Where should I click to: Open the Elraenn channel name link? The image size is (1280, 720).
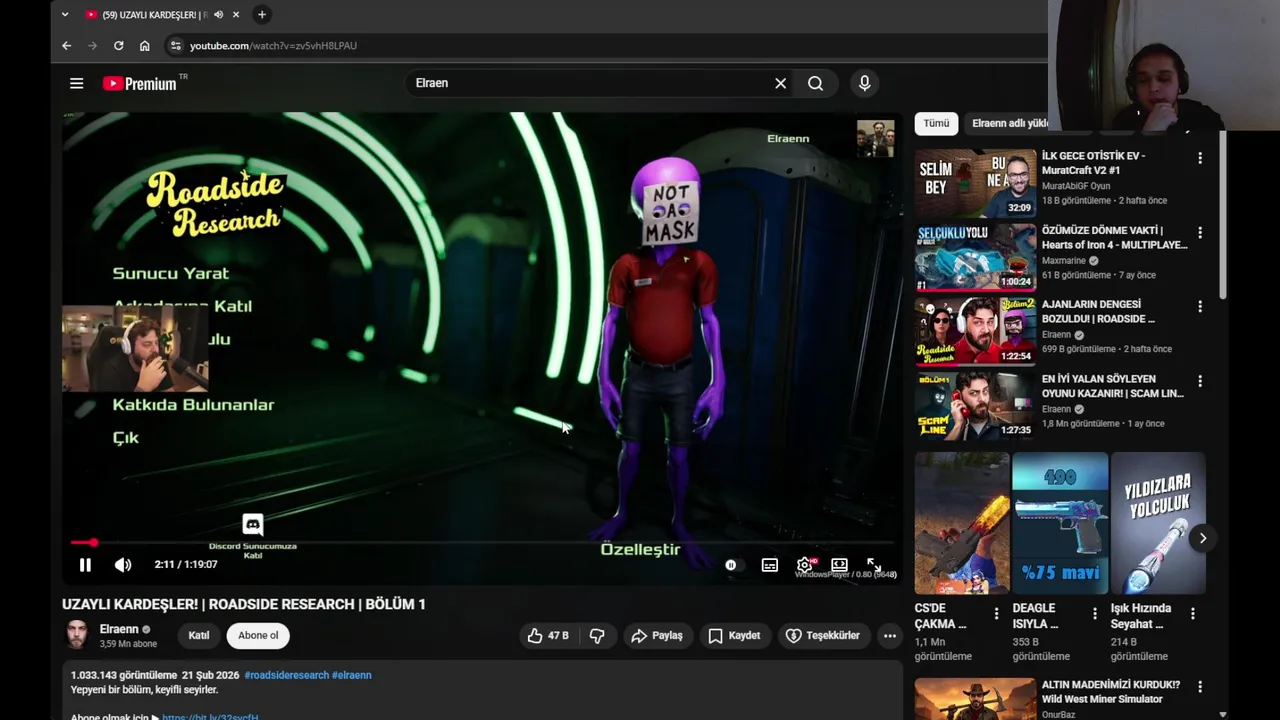pos(119,629)
